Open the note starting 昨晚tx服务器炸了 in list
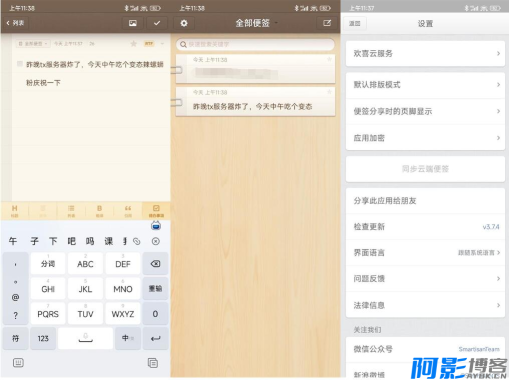Screen dimensions: 509x380 pyautogui.click(x=255, y=102)
